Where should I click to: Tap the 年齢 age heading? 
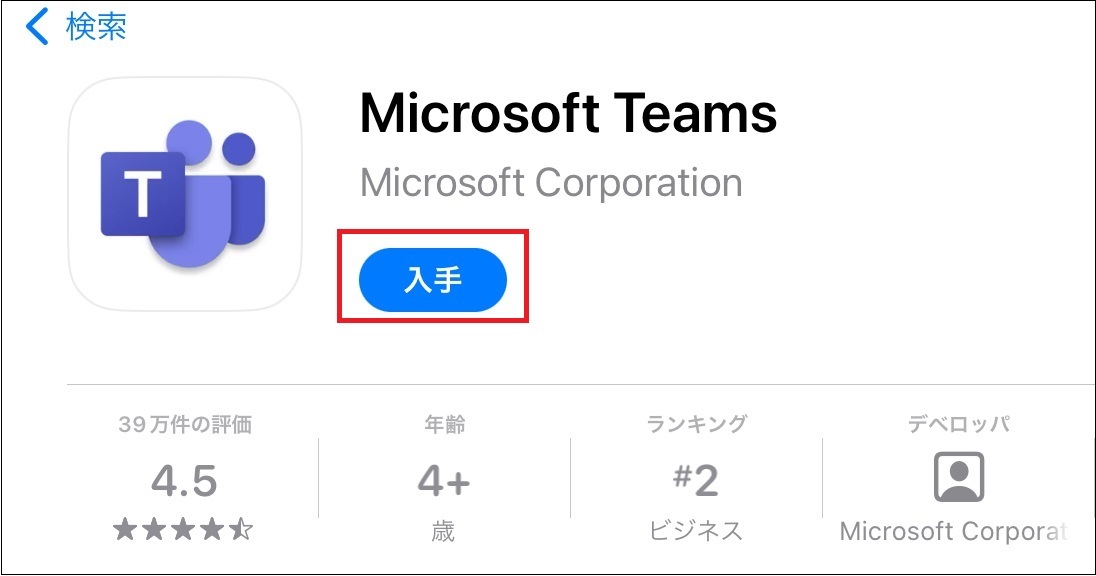pos(443,424)
